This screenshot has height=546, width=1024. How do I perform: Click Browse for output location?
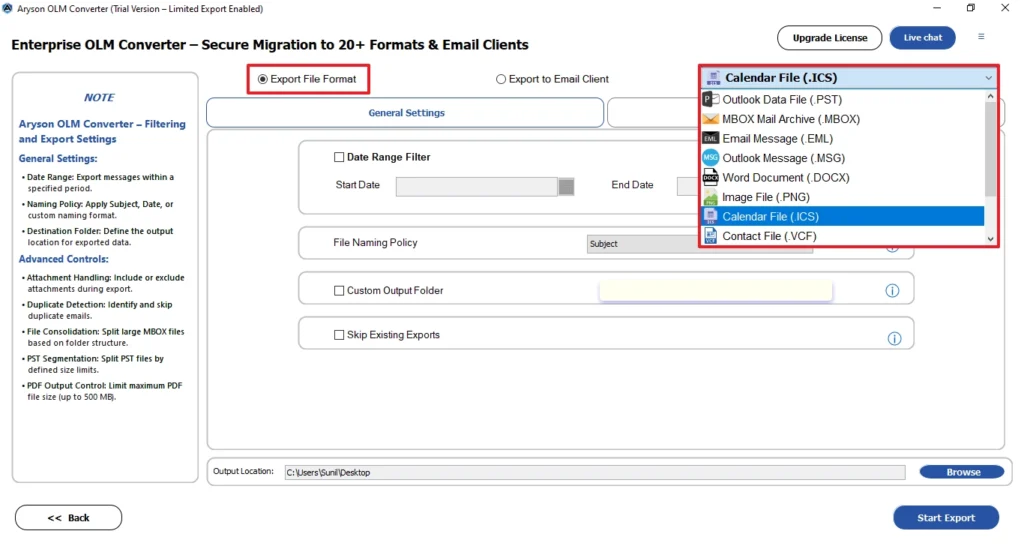tap(962, 472)
